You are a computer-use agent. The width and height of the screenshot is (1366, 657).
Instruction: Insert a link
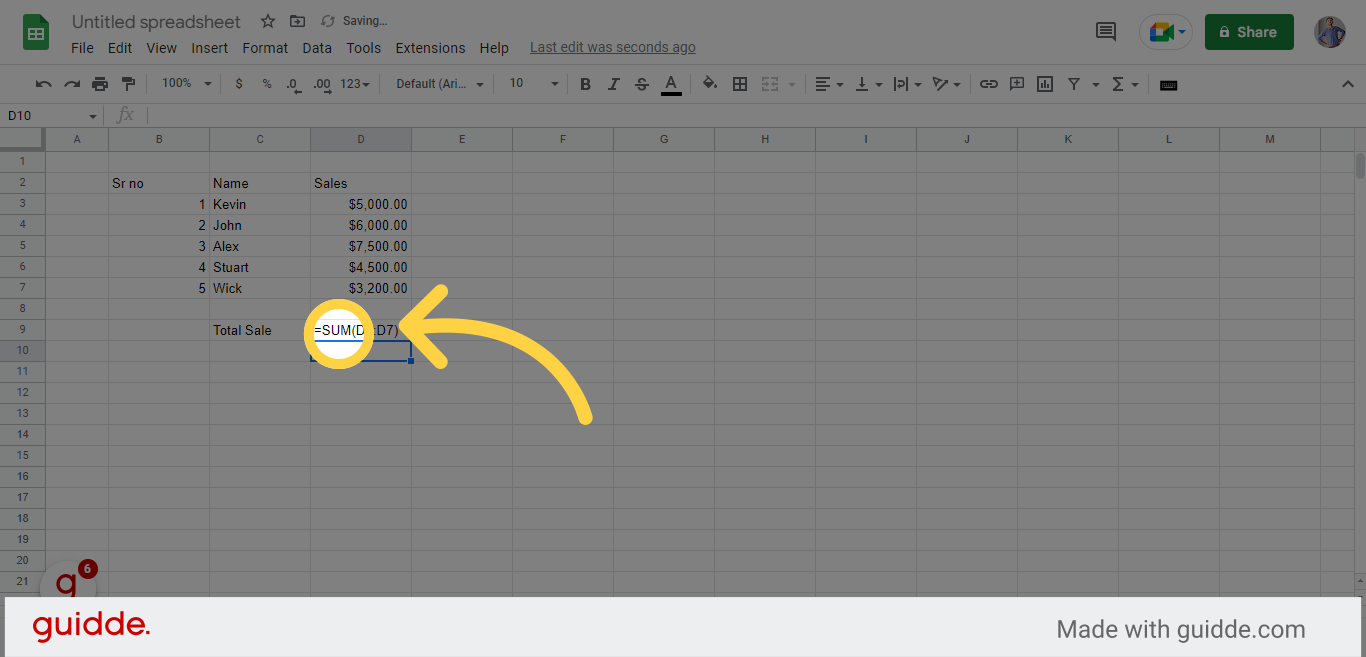tap(988, 84)
